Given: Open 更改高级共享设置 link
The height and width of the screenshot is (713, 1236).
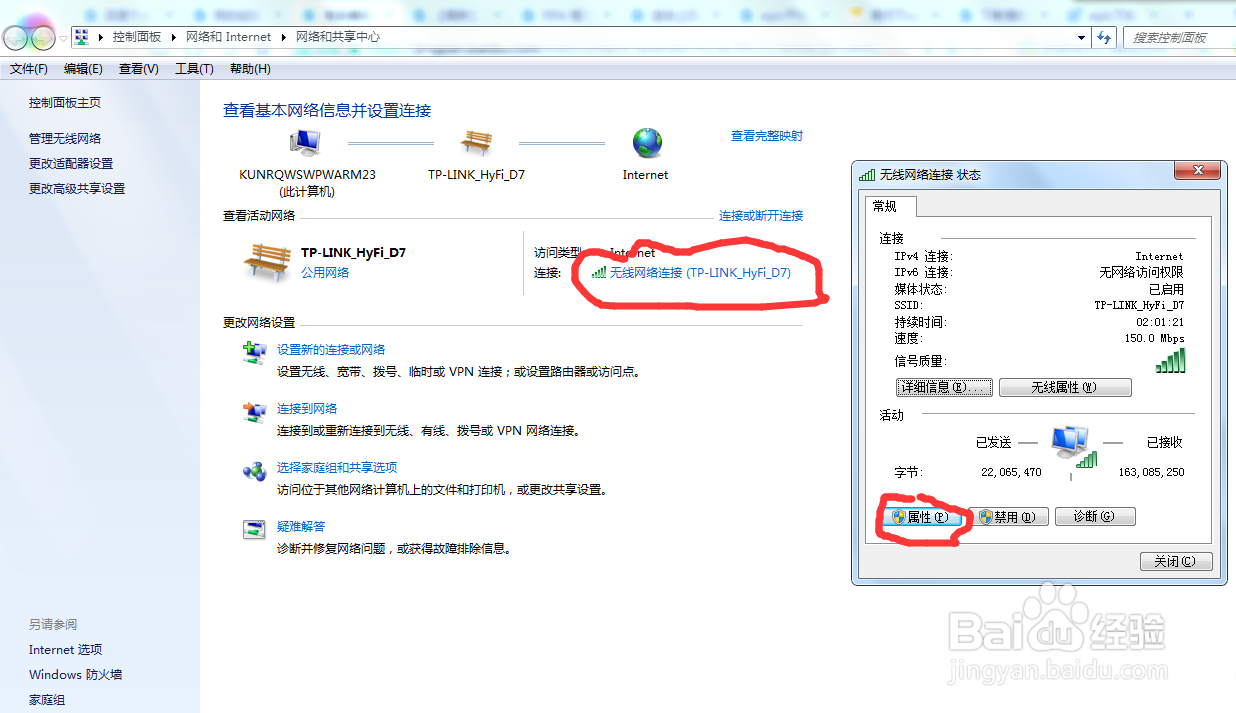Looking at the screenshot, I should point(77,189).
